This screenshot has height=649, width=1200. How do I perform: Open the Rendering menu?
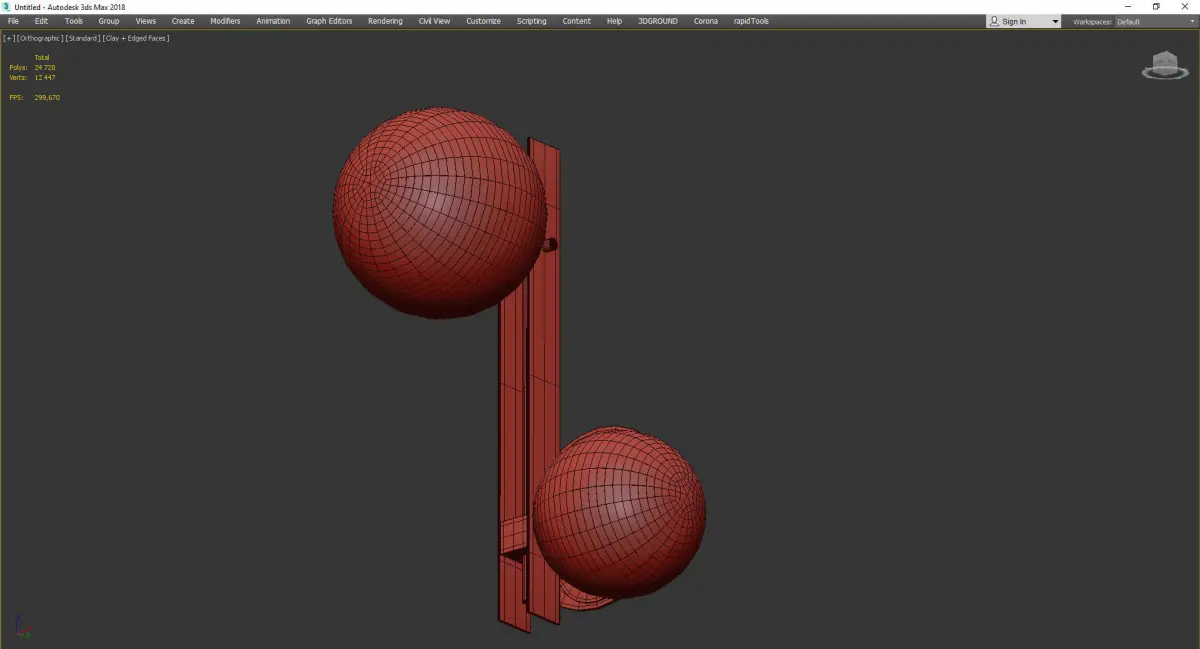[385, 21]
